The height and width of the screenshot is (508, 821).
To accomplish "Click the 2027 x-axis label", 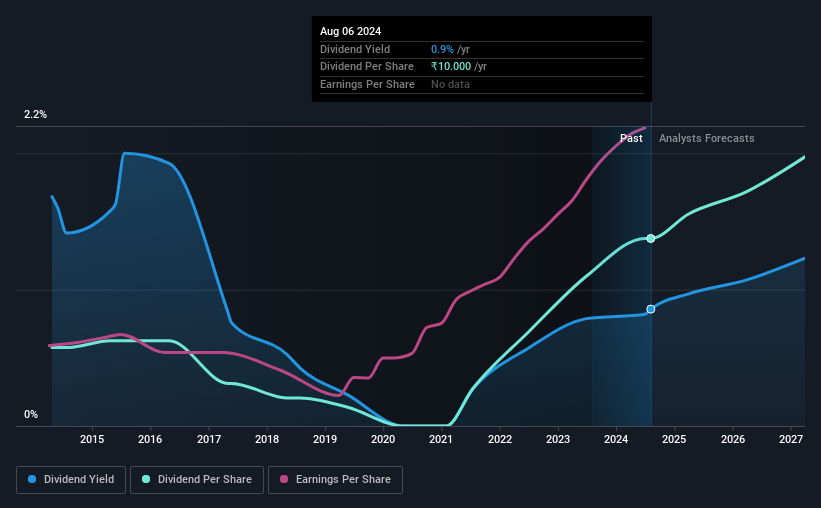I will tap(791, 439).
